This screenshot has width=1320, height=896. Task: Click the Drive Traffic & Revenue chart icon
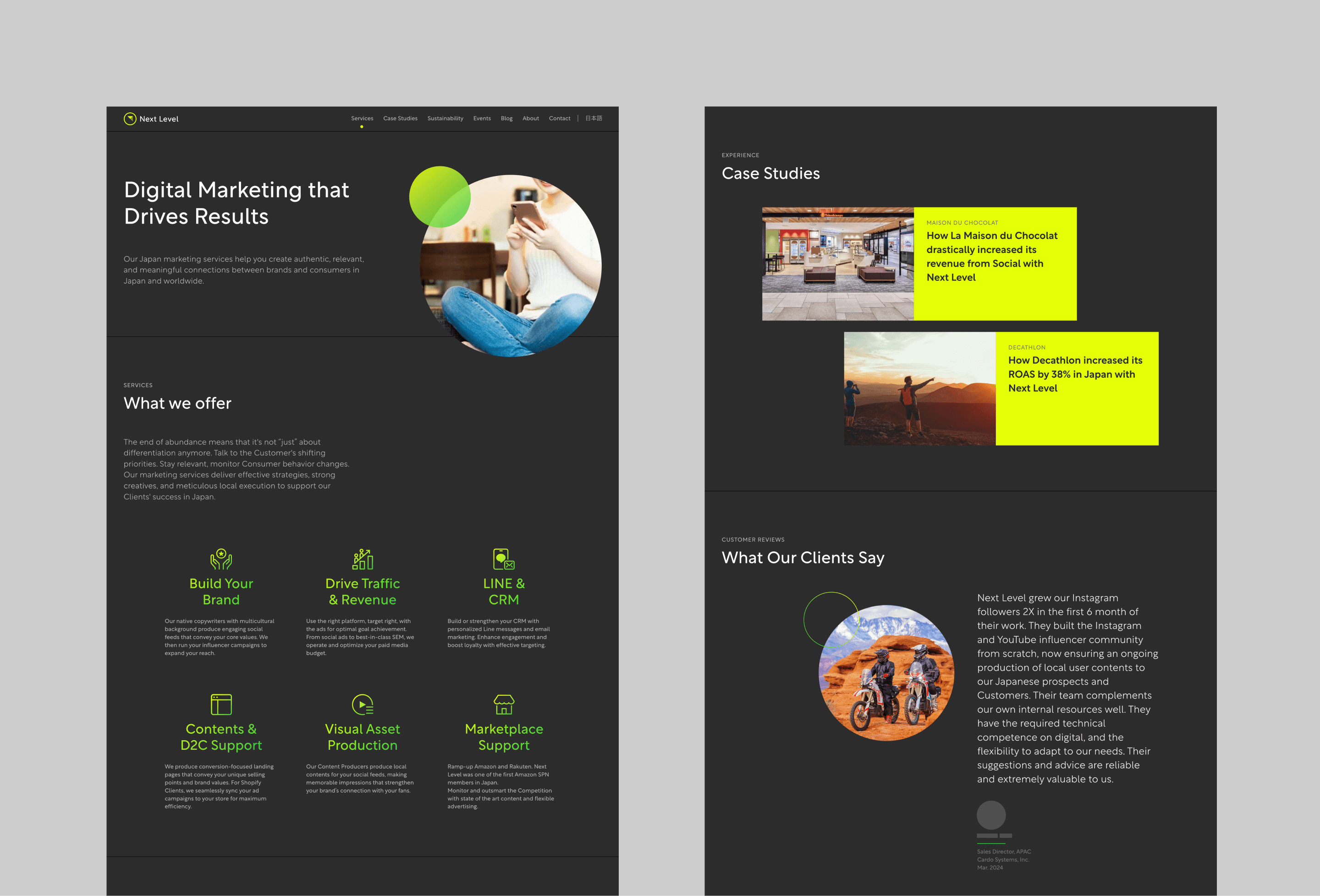(363, 559)
